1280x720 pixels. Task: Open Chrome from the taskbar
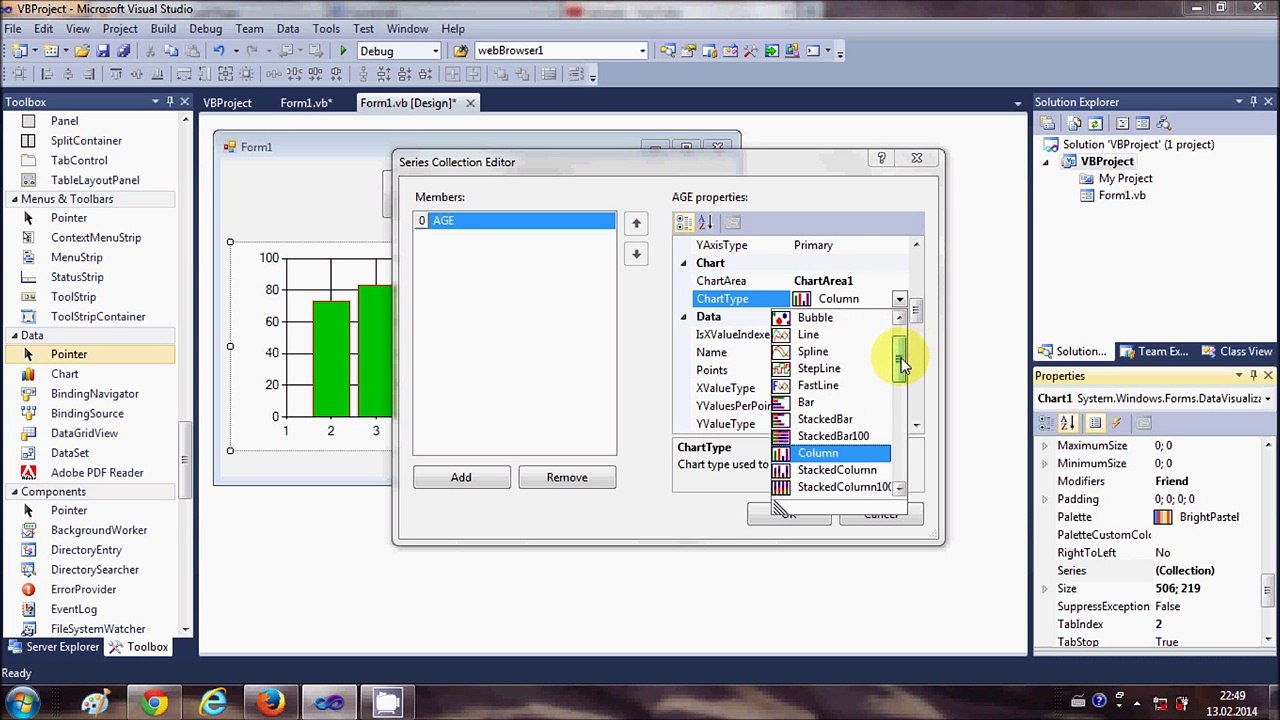click(x=154, y=703)
